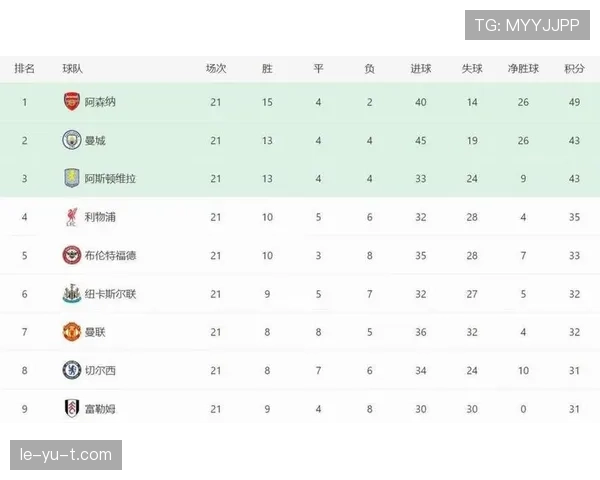Screen dimensions: 600x480
Task: Click the Fulham club crest icon
Action: tap(71, 408)
